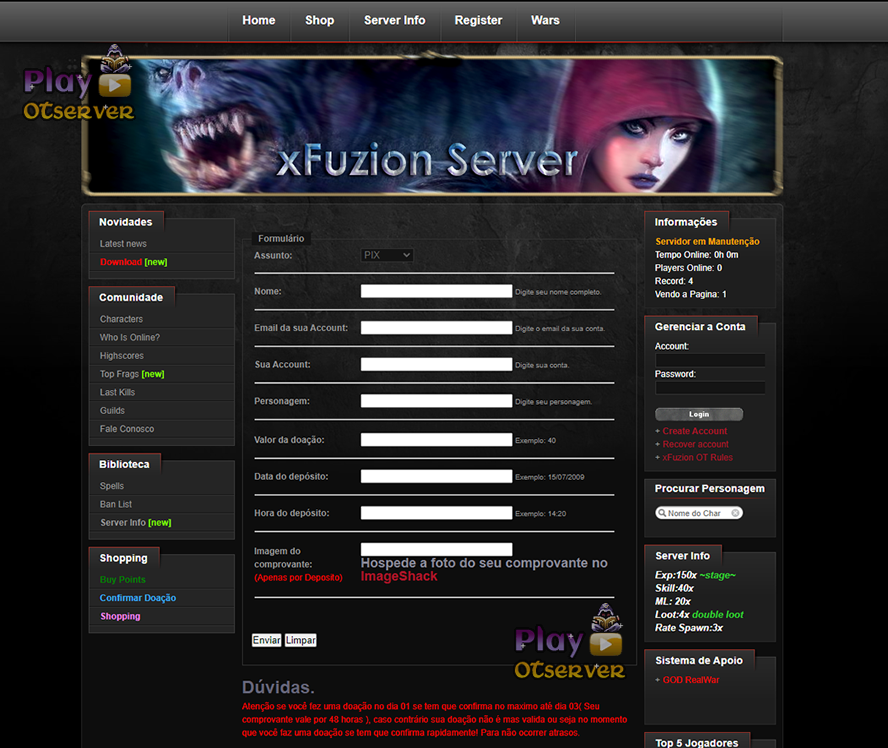This screenshot has height=748, width=888.
Task: Open the Assunto PIX dropdown
Action: pyautogui.click(x=387, y=255)
